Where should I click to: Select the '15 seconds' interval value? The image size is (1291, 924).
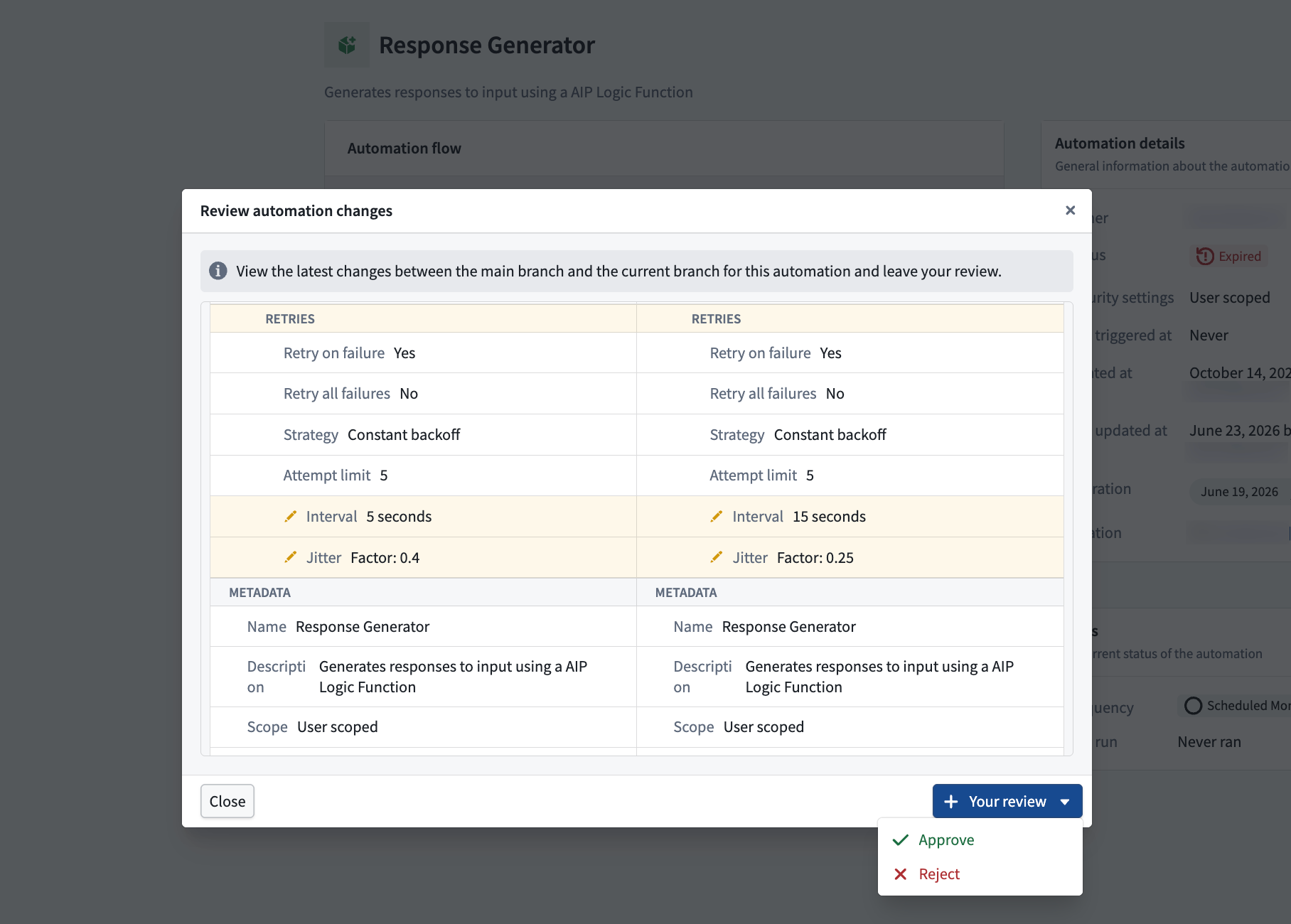pyautogui.click(x=829, y=517)
